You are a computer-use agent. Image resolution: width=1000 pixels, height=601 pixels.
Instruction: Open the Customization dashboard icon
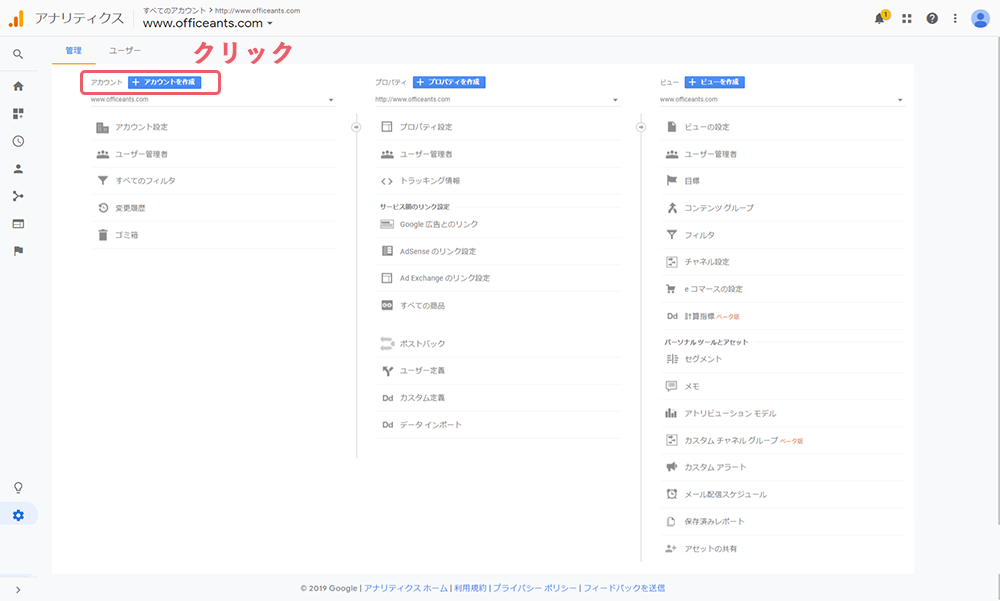pyautogui.click(x=18, y=113)
